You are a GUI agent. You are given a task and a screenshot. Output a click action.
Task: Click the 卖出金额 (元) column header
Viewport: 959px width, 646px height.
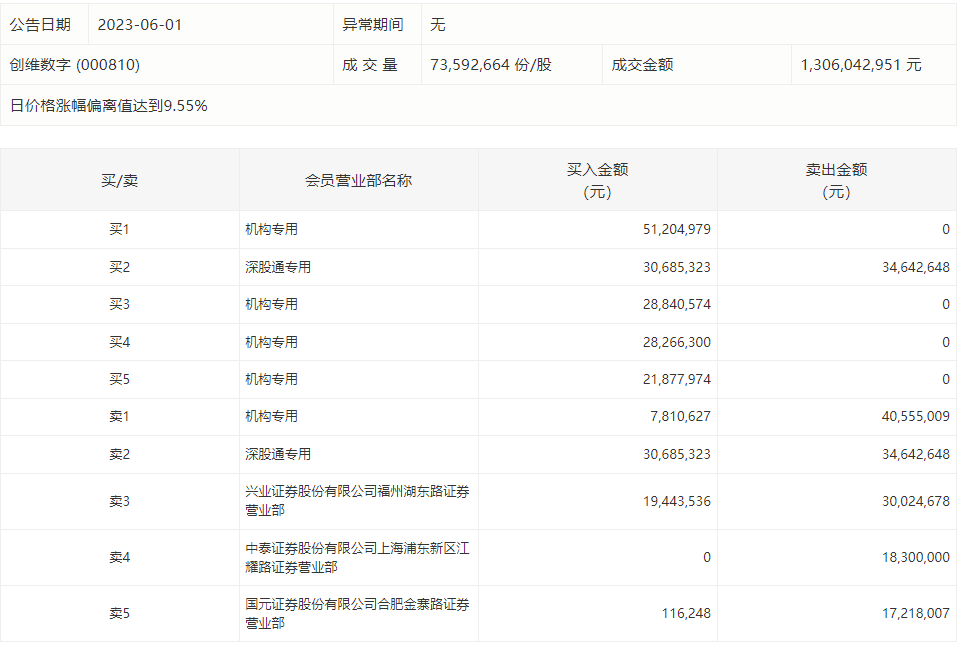pos(836,180)
